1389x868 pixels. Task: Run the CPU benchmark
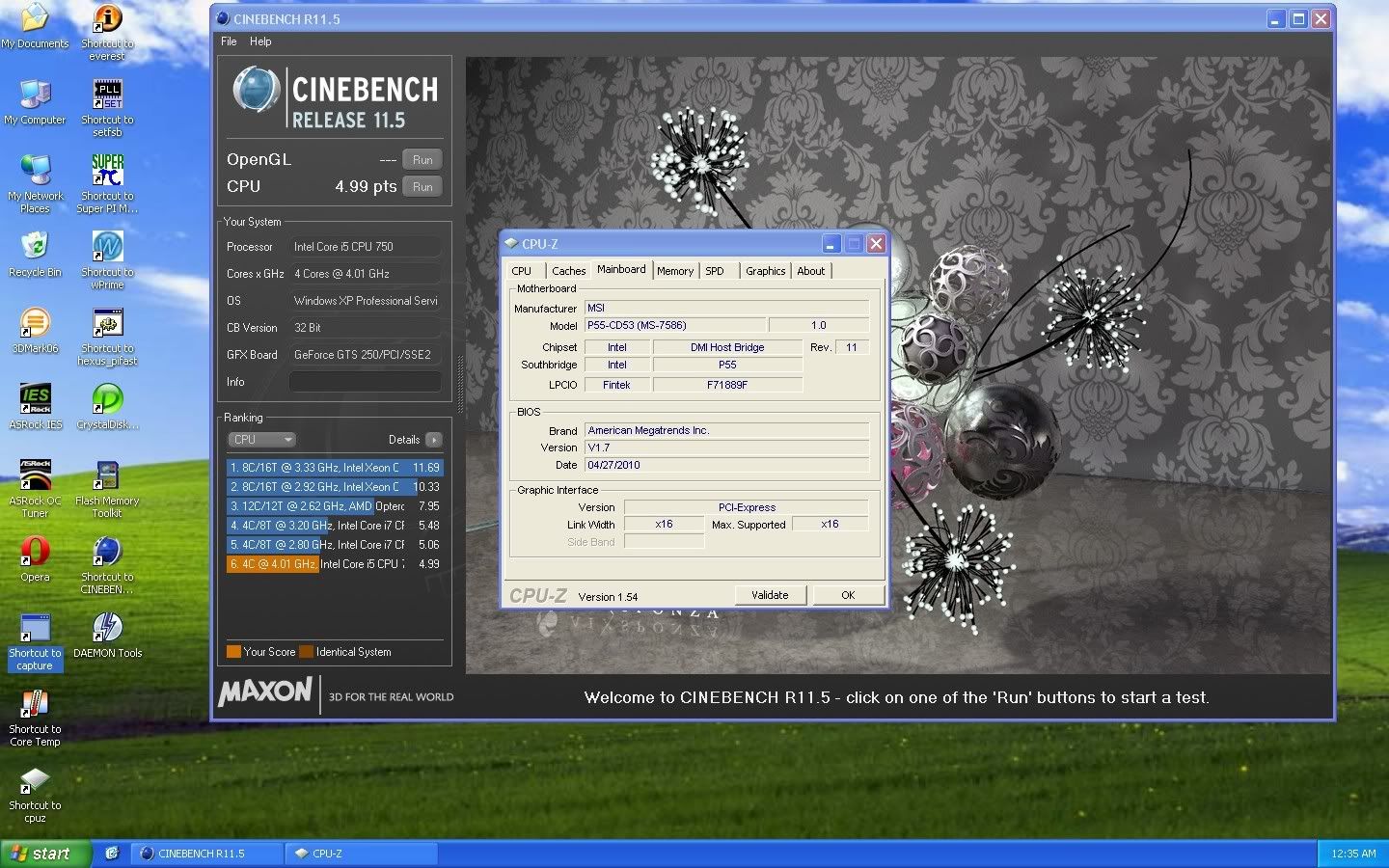coord(422,187)
